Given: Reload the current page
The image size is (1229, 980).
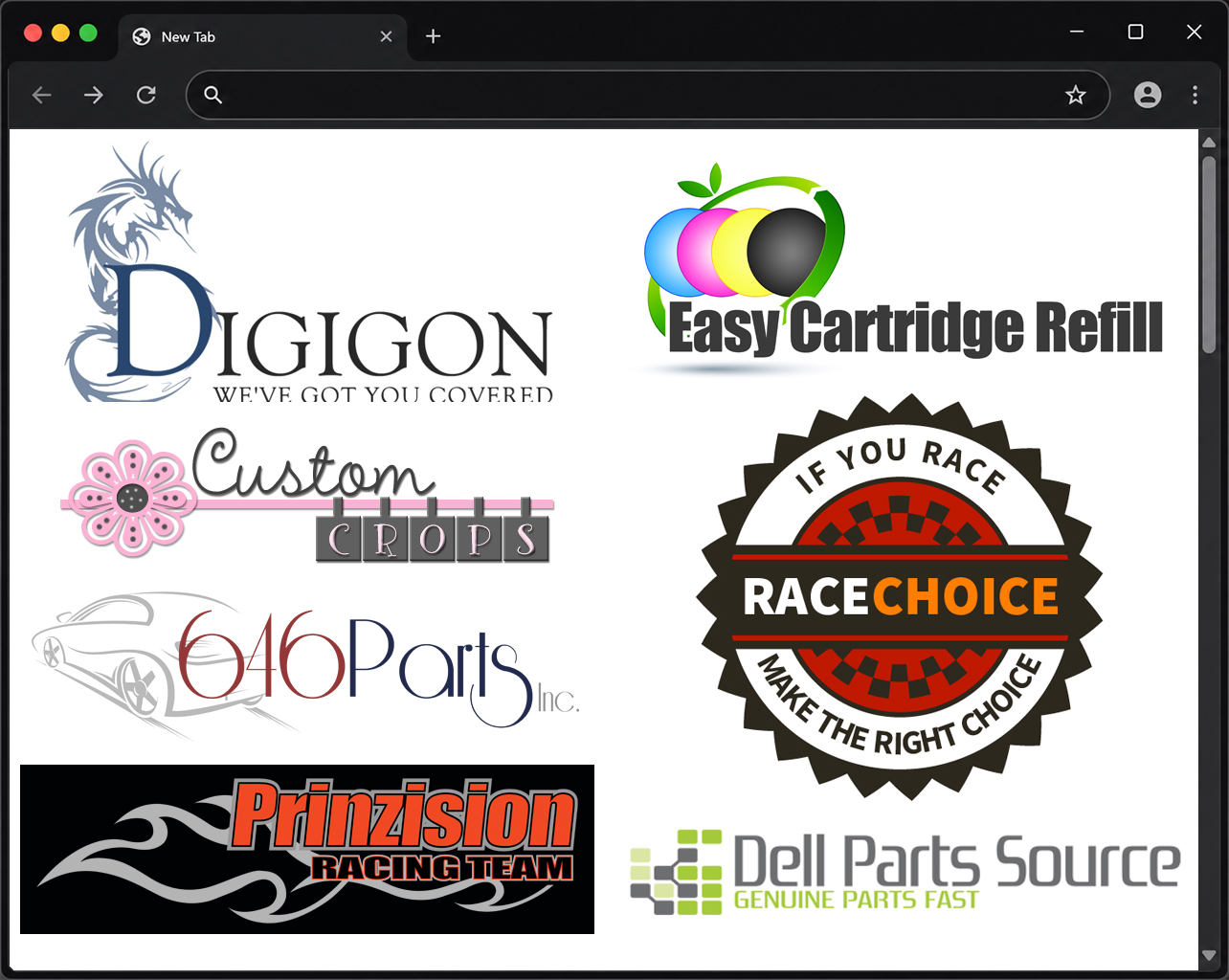Looking at the screenshot, I should (146, 95).
